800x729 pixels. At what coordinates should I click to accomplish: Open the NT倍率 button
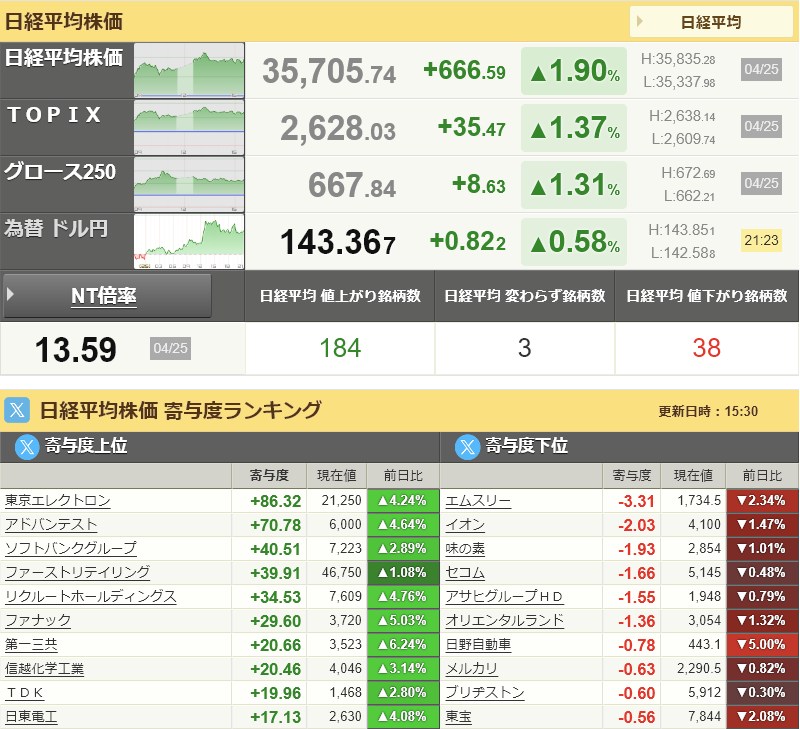107,295
